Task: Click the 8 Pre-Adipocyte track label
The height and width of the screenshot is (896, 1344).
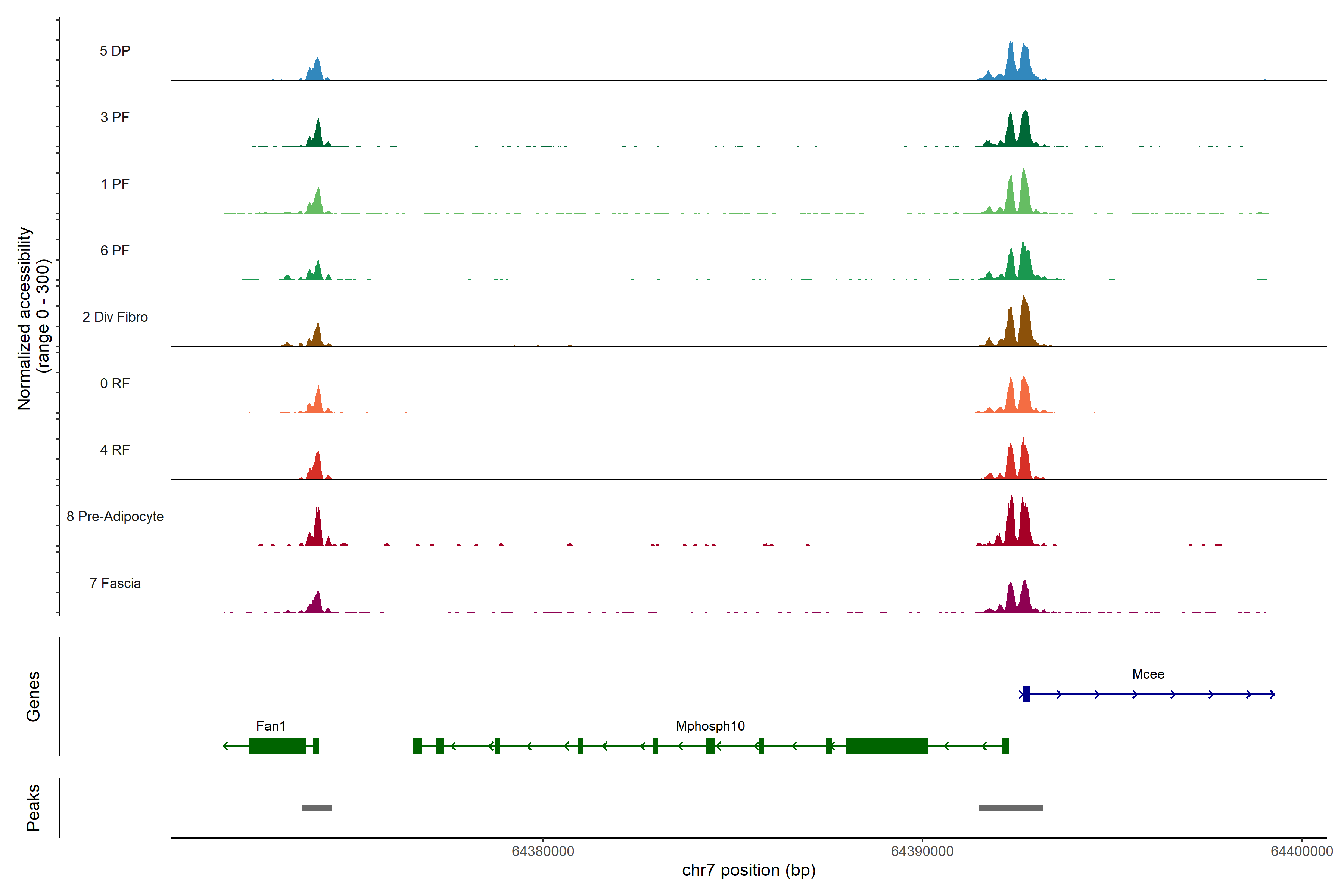Action: (x=115, y=516)
